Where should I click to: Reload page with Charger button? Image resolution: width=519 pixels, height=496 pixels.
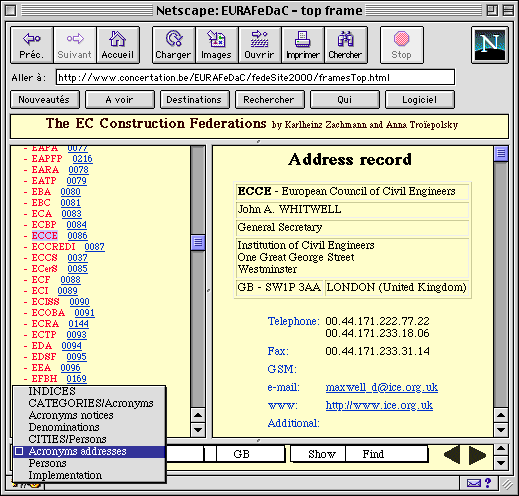point(174,45)
